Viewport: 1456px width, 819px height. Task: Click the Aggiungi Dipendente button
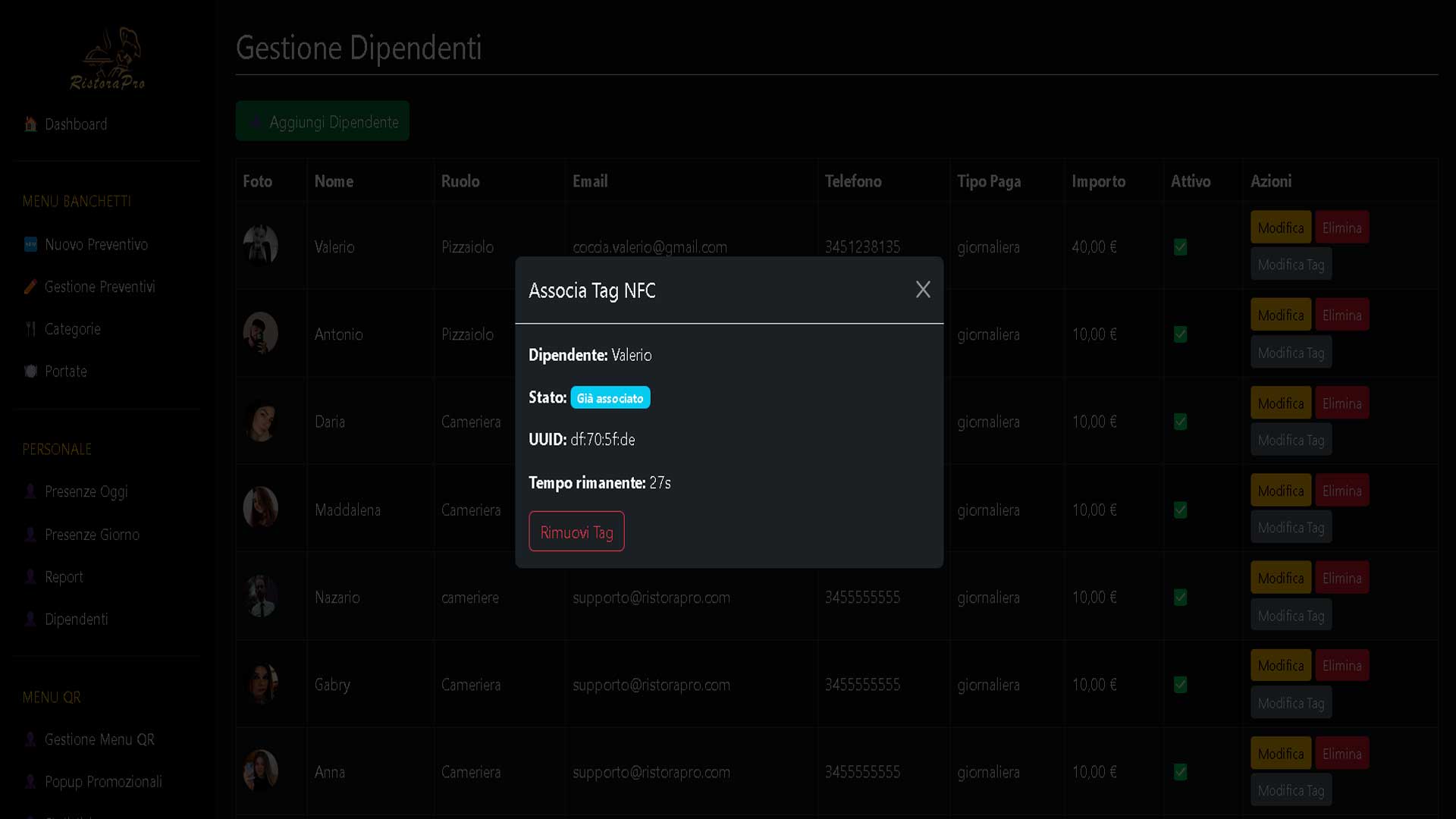pyautogui.click(x=322, y=121)
